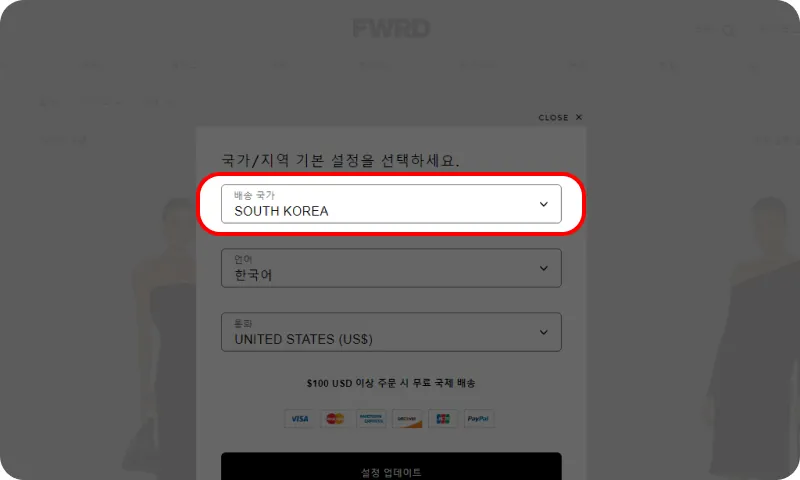Screen dimensions: 800x480
Task: Click the American Express card icon
Action: pyautogui.click(x=371, y=419)
